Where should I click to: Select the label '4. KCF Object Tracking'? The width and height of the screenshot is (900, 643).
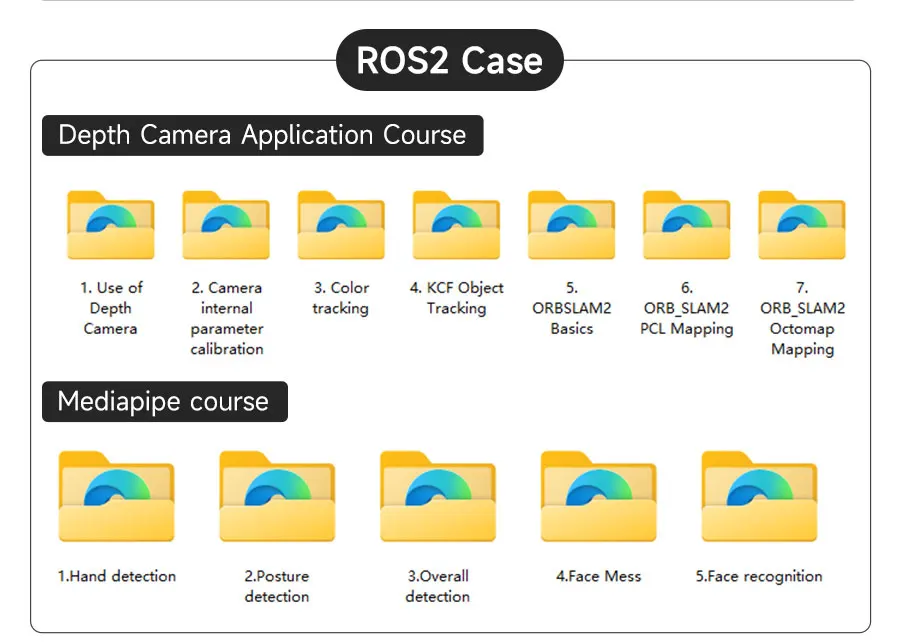coord(456,298)
